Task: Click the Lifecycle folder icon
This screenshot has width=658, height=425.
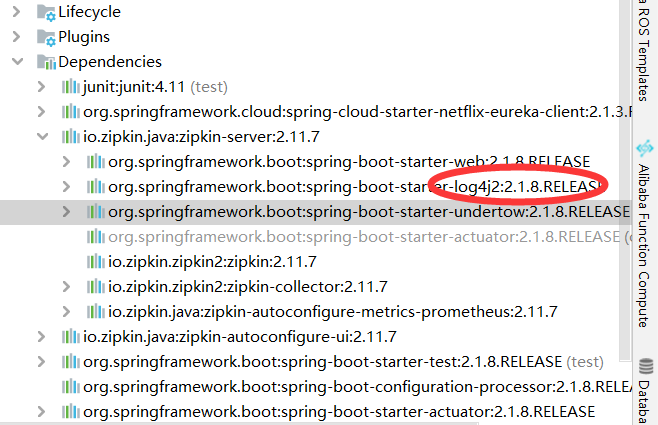Action: pyautogui.click(x=46, y=13)
